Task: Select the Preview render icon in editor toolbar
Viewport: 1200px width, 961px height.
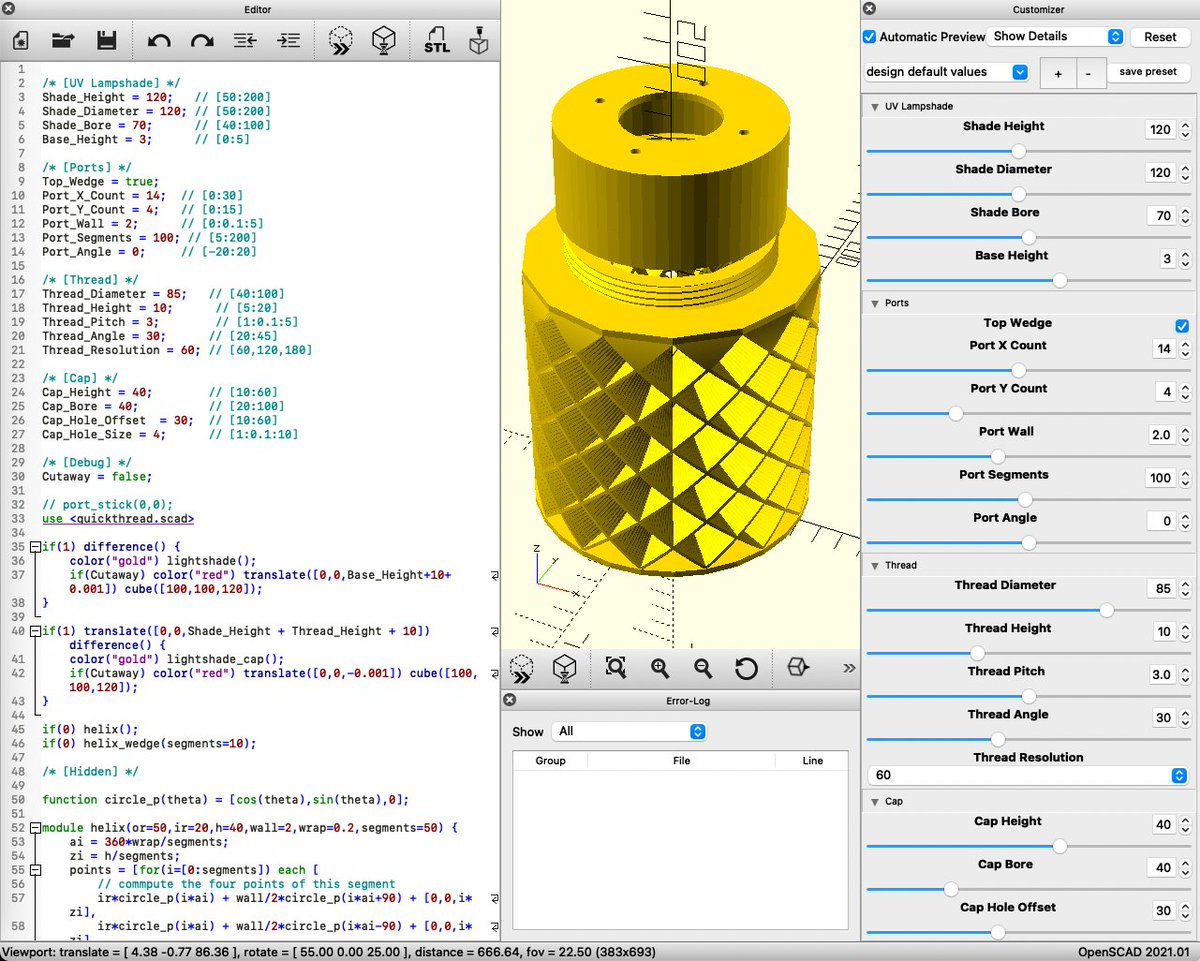Action: point(341,40)
